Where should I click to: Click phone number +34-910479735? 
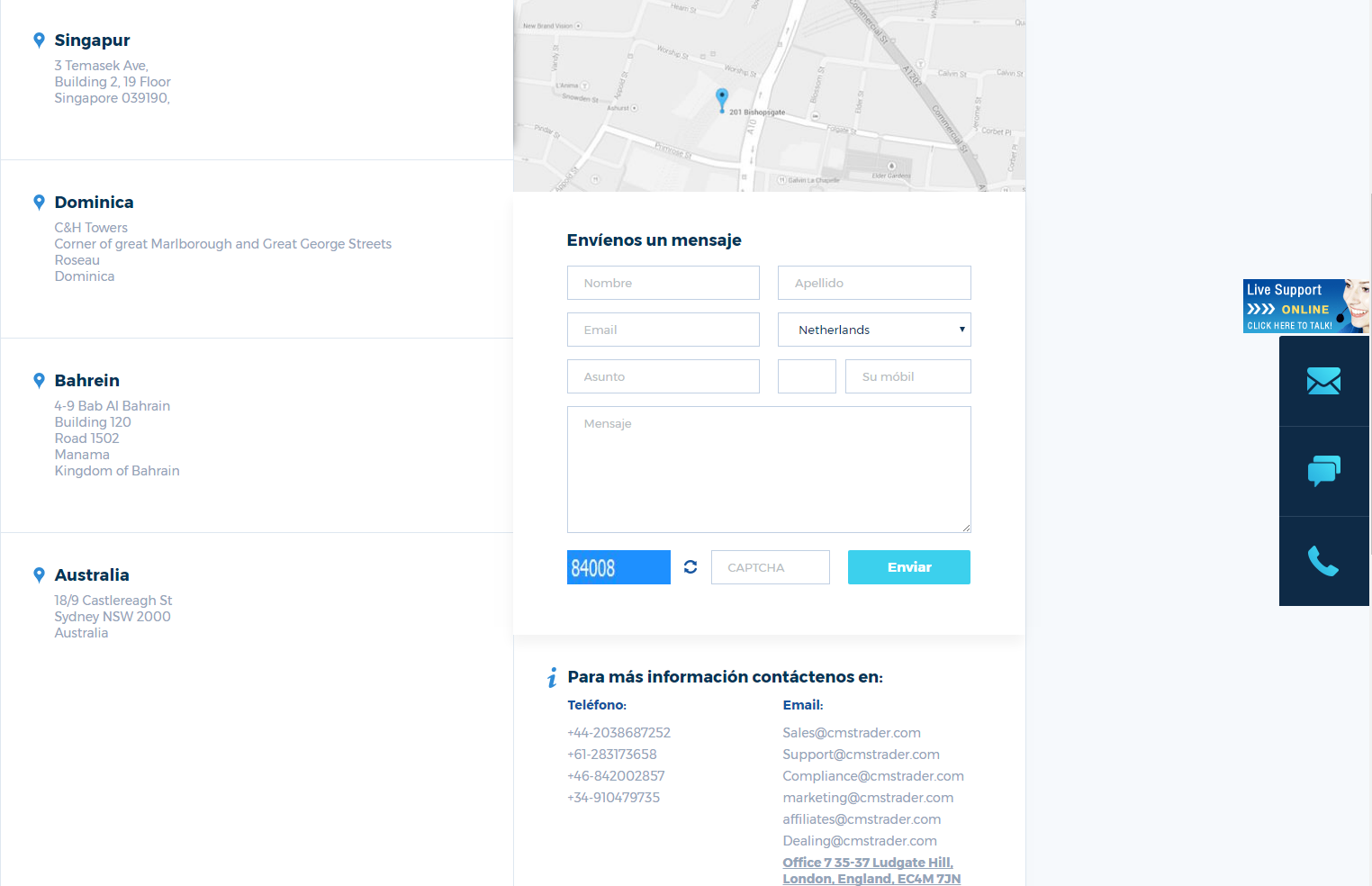pyautogui.click(x=613, y=798)
